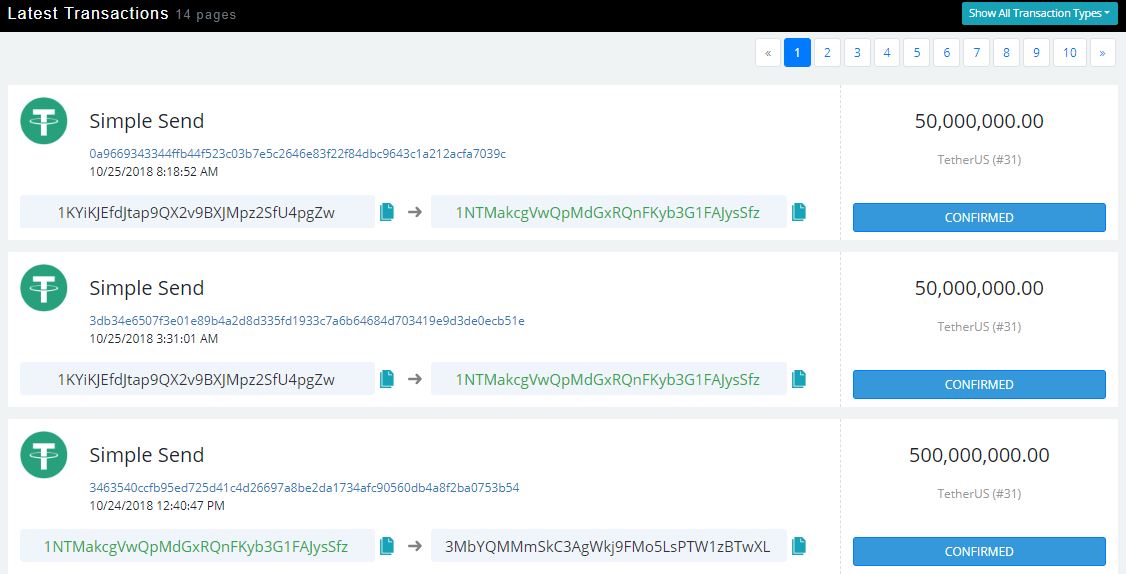The height and width of the screenshot is (574, 1126).
Task: Click Tether logo of 500,000,000.00 transaction
Action: (x=44, y=455)
